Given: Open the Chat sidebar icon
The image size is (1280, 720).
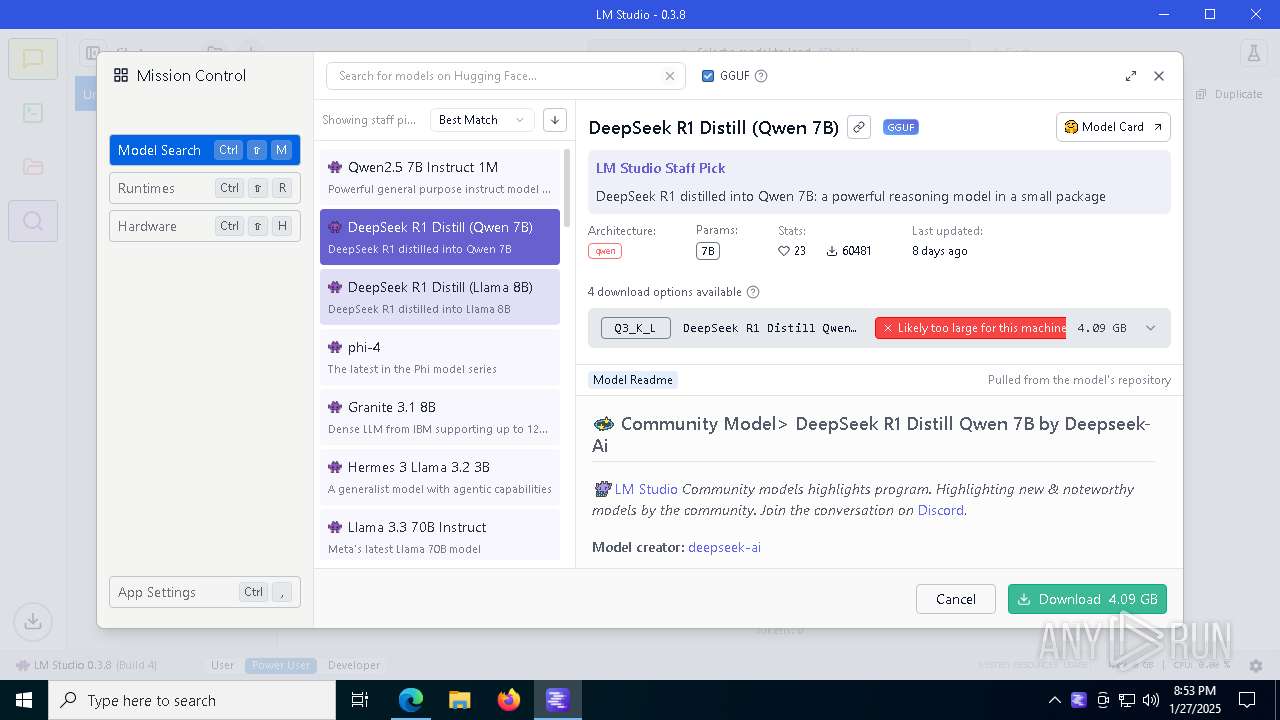Looking at the screenshot, I should [x=33, y=58].
